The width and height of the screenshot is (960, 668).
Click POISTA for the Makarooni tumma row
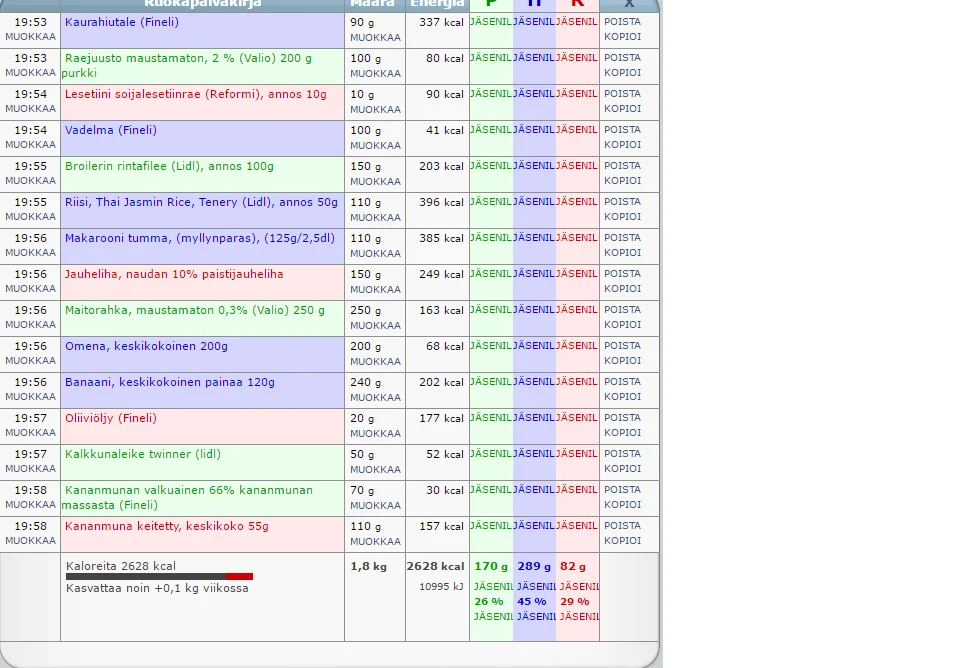[x=622, y=238]
